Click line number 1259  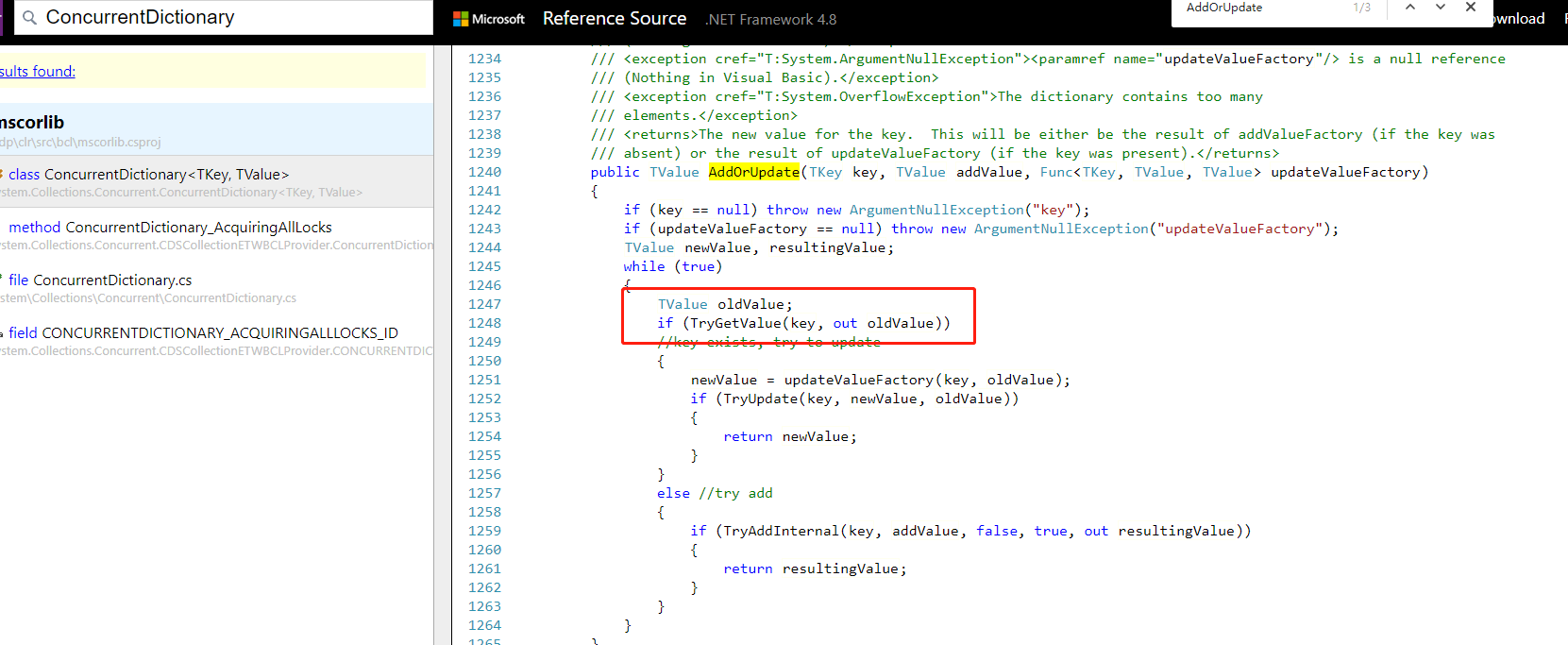484,531
